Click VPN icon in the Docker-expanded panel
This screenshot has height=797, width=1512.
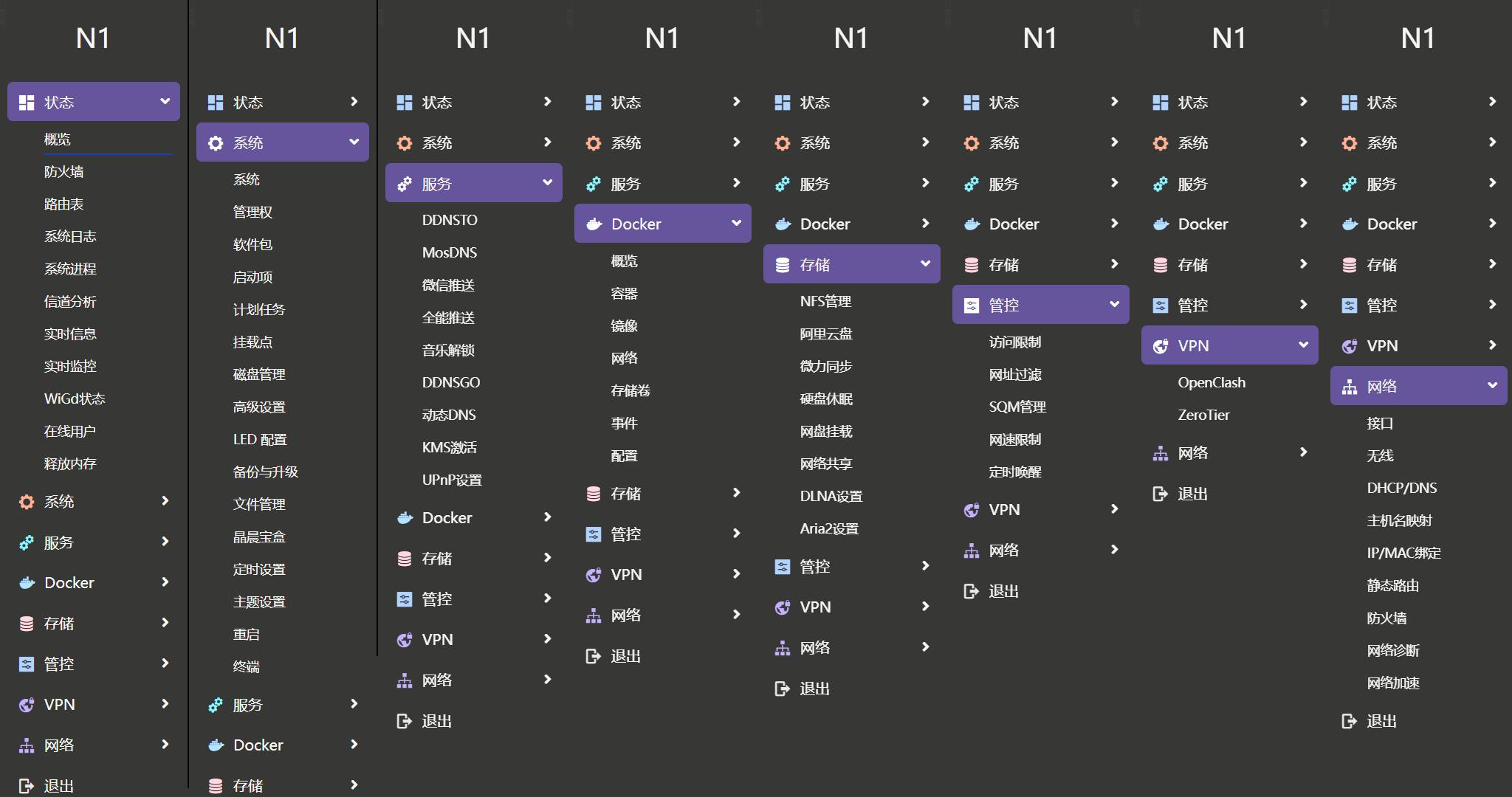click(x=594, y=575)
